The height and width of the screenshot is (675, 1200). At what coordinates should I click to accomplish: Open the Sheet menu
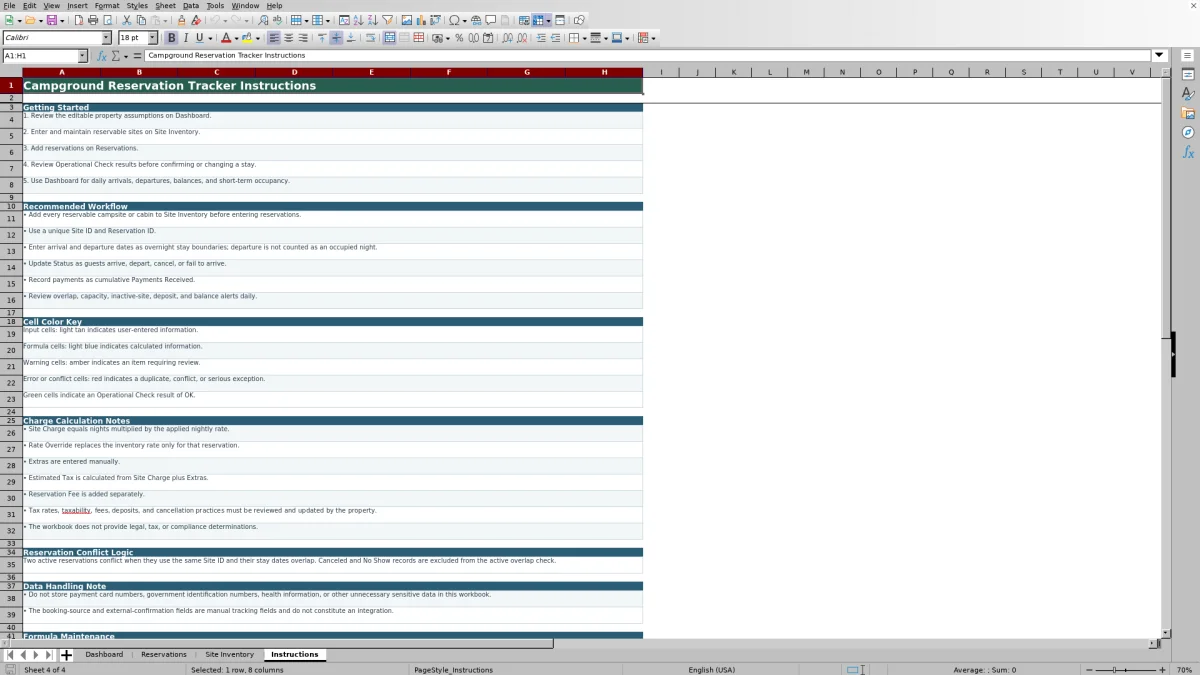165,5
